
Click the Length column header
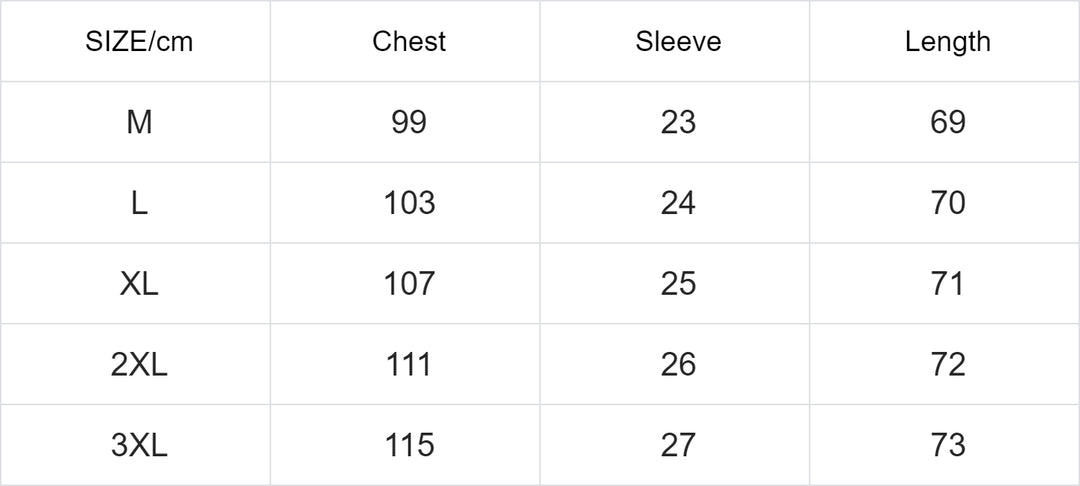click(948, 42)
